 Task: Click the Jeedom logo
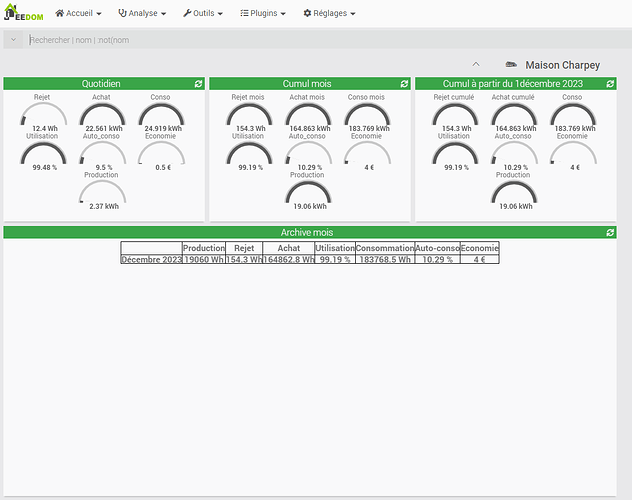click(22, 14)
